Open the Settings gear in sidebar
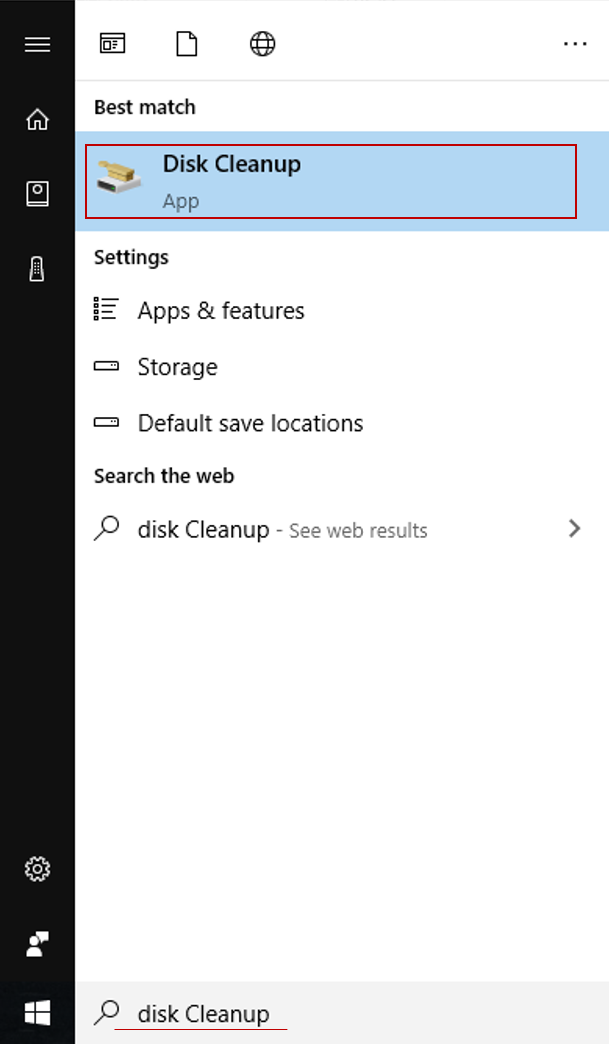This screenshot has width=609, height=1044. (x=37, y=869)
